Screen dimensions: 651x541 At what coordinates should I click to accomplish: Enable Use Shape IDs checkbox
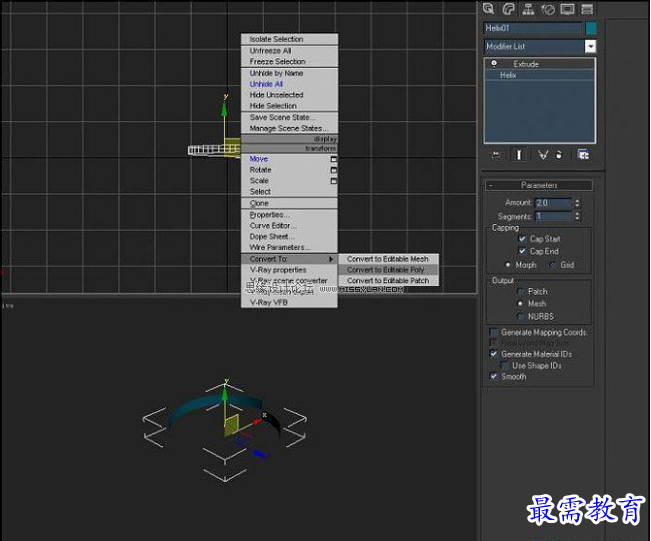click(505, 365)
